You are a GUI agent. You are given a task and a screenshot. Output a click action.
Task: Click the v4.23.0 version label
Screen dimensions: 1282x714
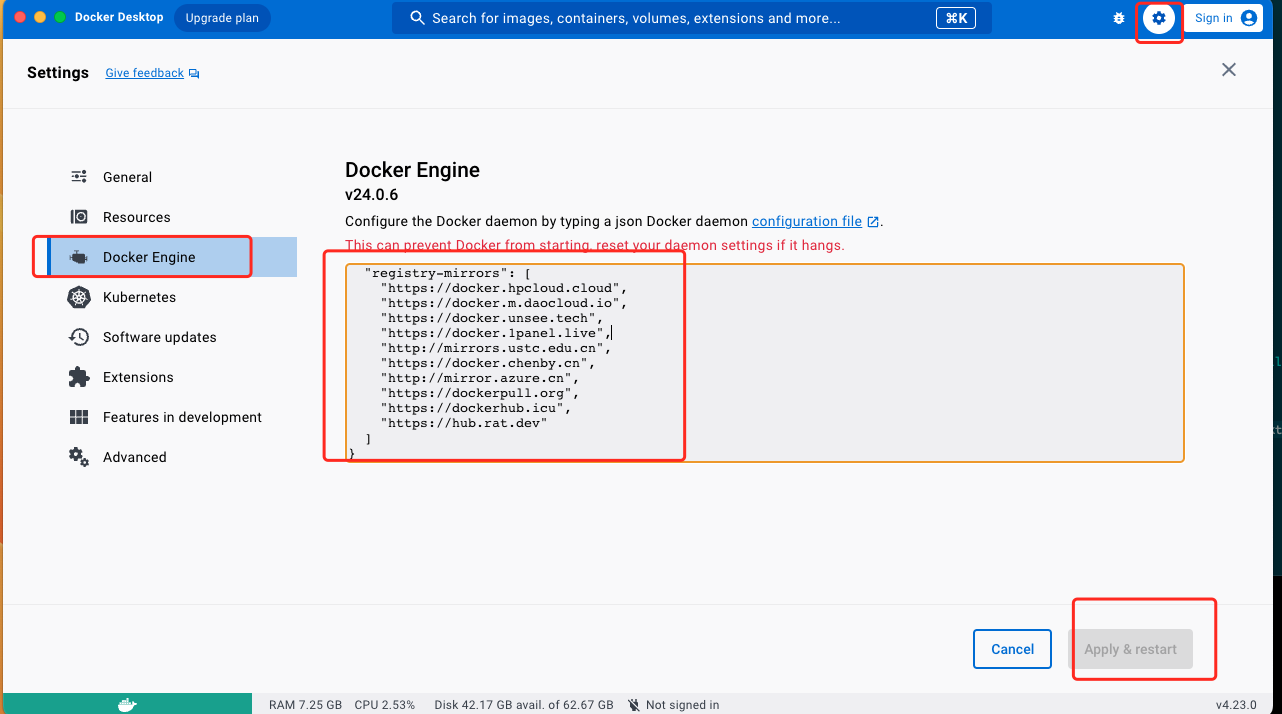pyautogui.click(x=1236, y=705)
